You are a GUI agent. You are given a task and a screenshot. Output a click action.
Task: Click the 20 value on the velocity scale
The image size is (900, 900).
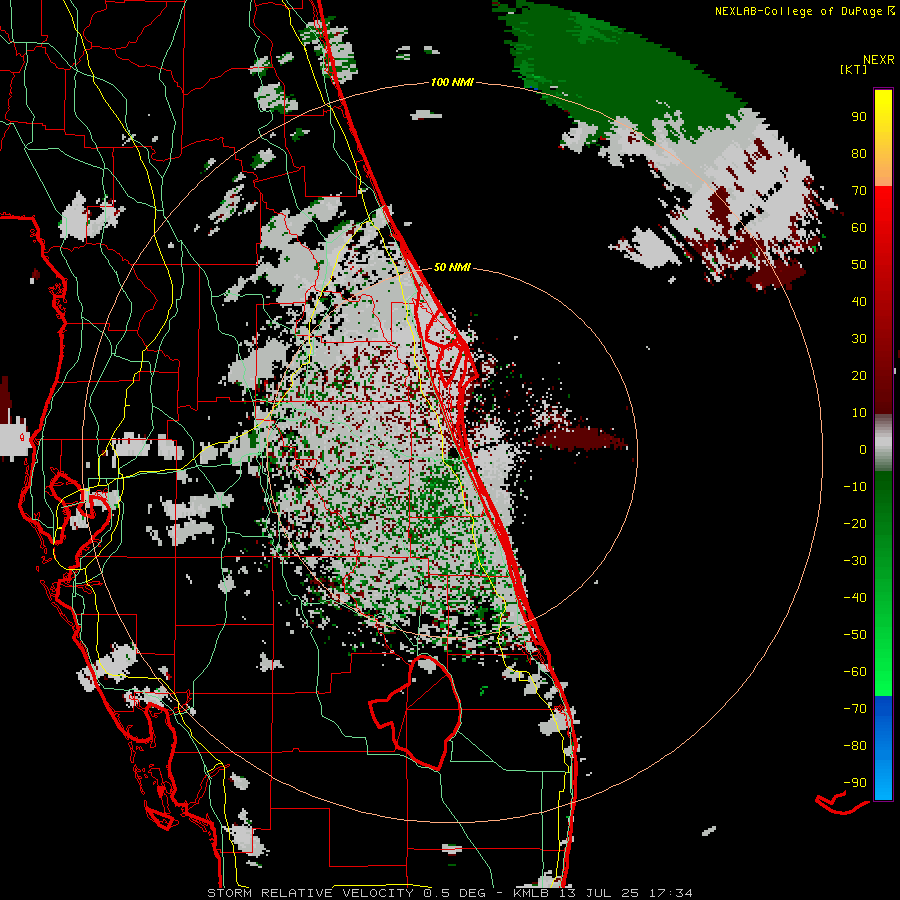click(x=859, y=375)
